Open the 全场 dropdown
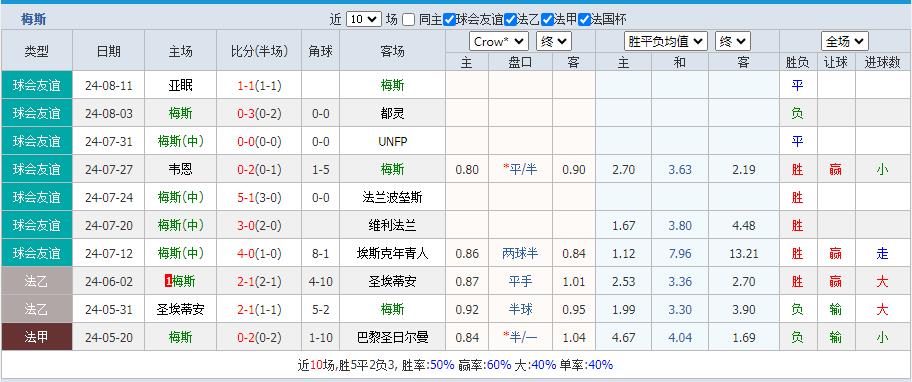The height and width of the screenshot is (382, 912). coord(845,41)
